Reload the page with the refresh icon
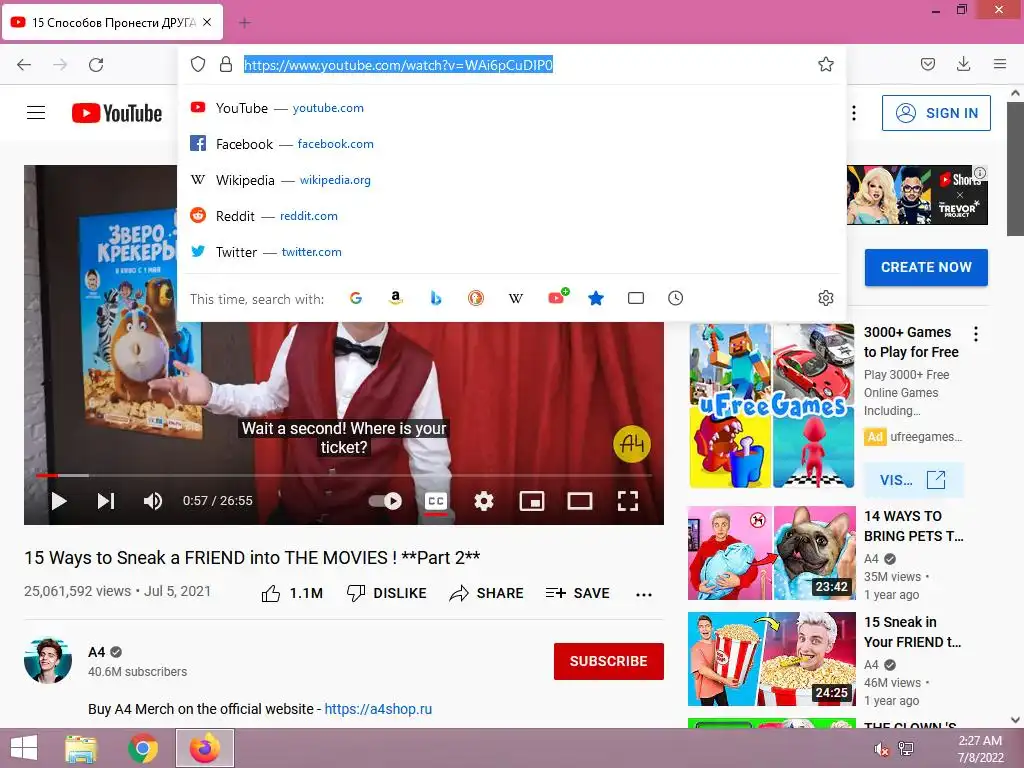This screenshot has height=768, width=1024. [x=96, y=65]
